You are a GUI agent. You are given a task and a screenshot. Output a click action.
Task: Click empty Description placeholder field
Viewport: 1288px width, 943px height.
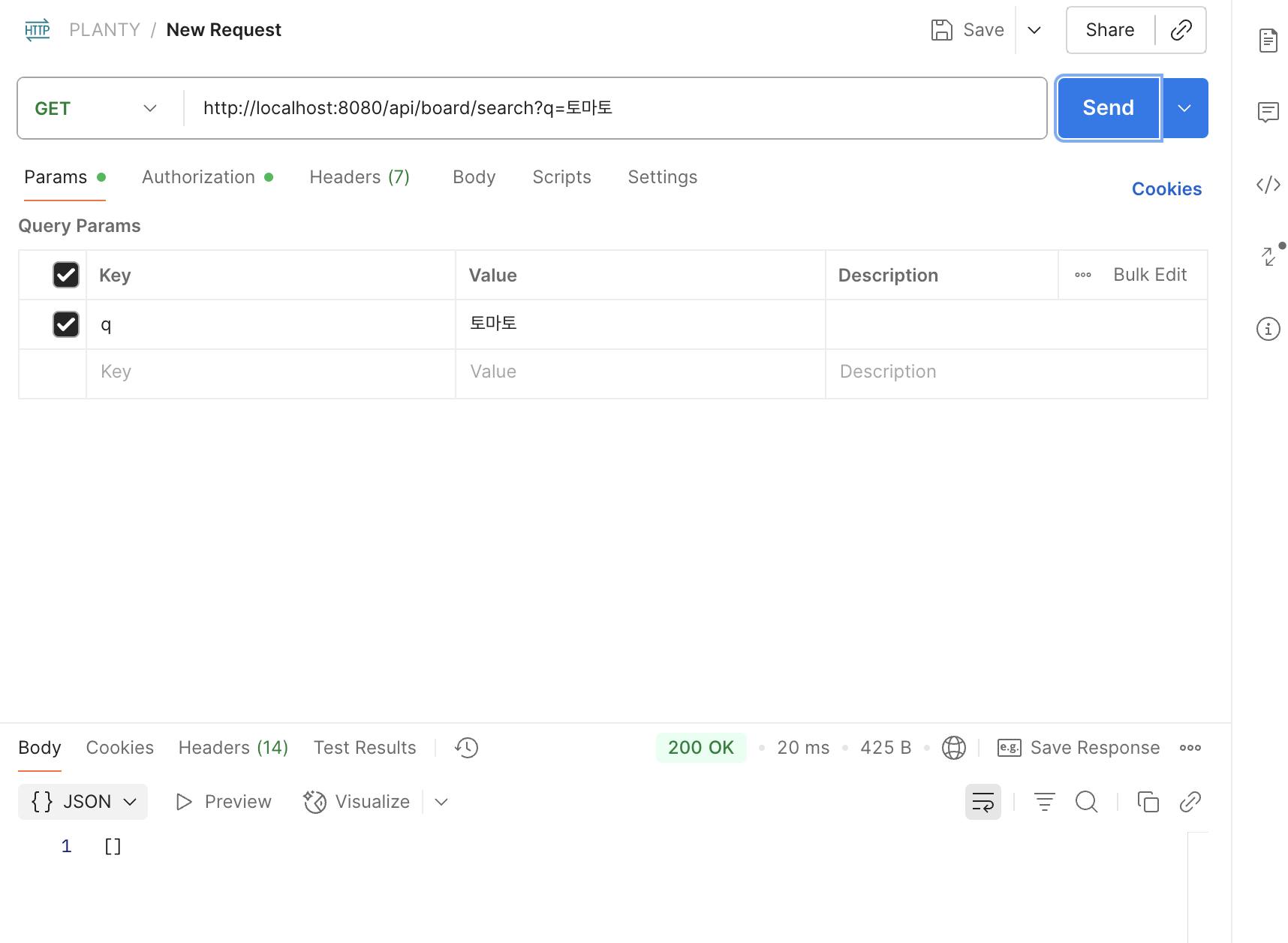(1016, 372)
